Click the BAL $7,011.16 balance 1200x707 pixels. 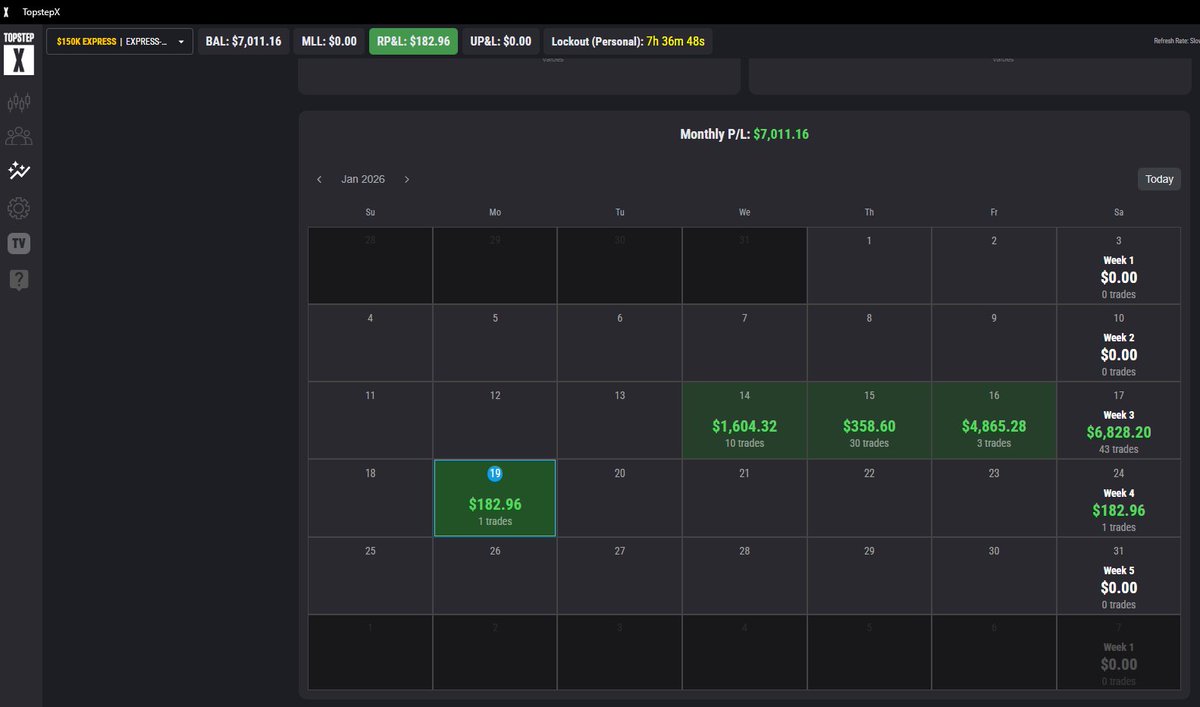pos(243,41)
